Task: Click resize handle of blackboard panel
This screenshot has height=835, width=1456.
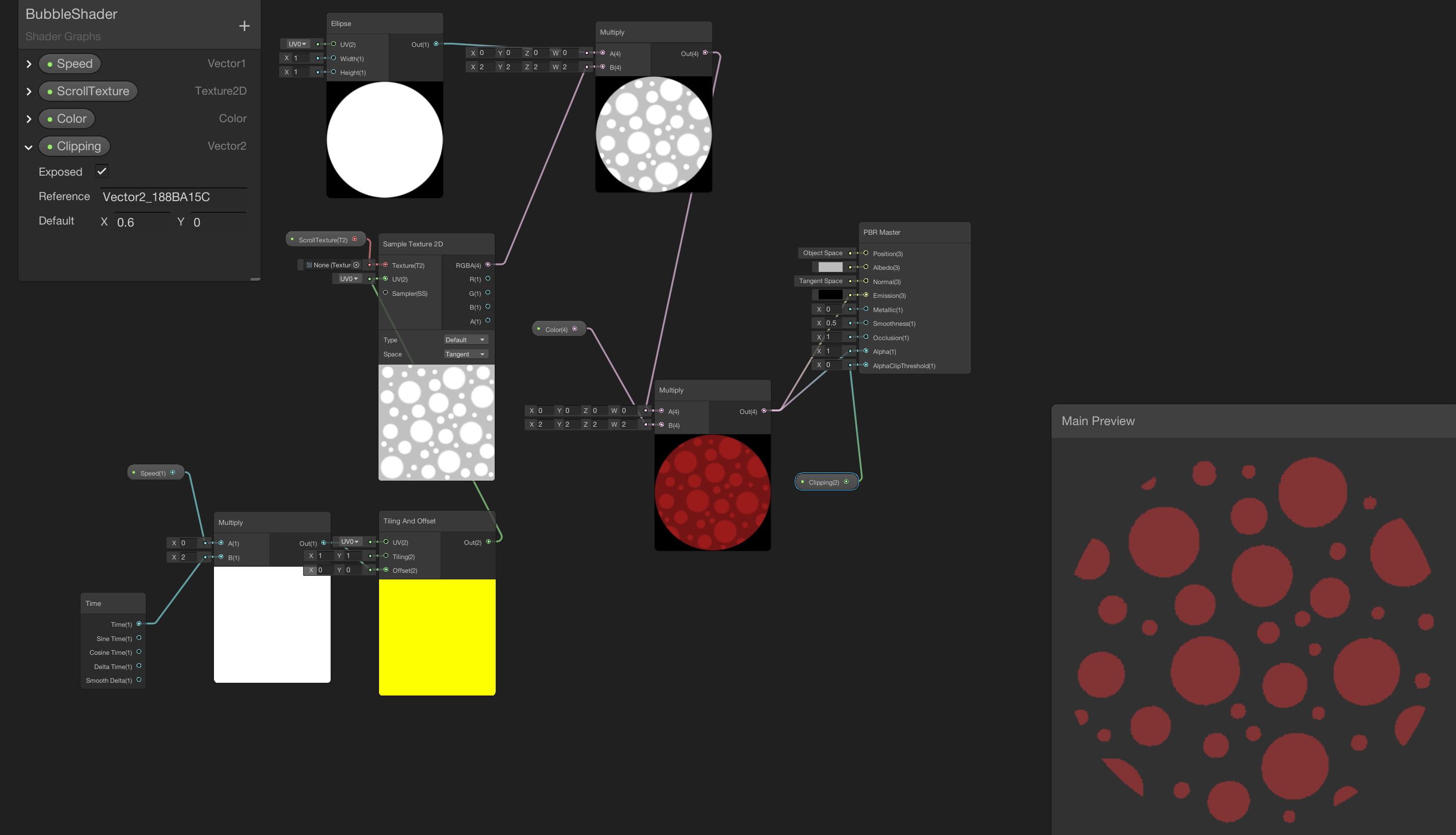Action: [x=255, y=279]
